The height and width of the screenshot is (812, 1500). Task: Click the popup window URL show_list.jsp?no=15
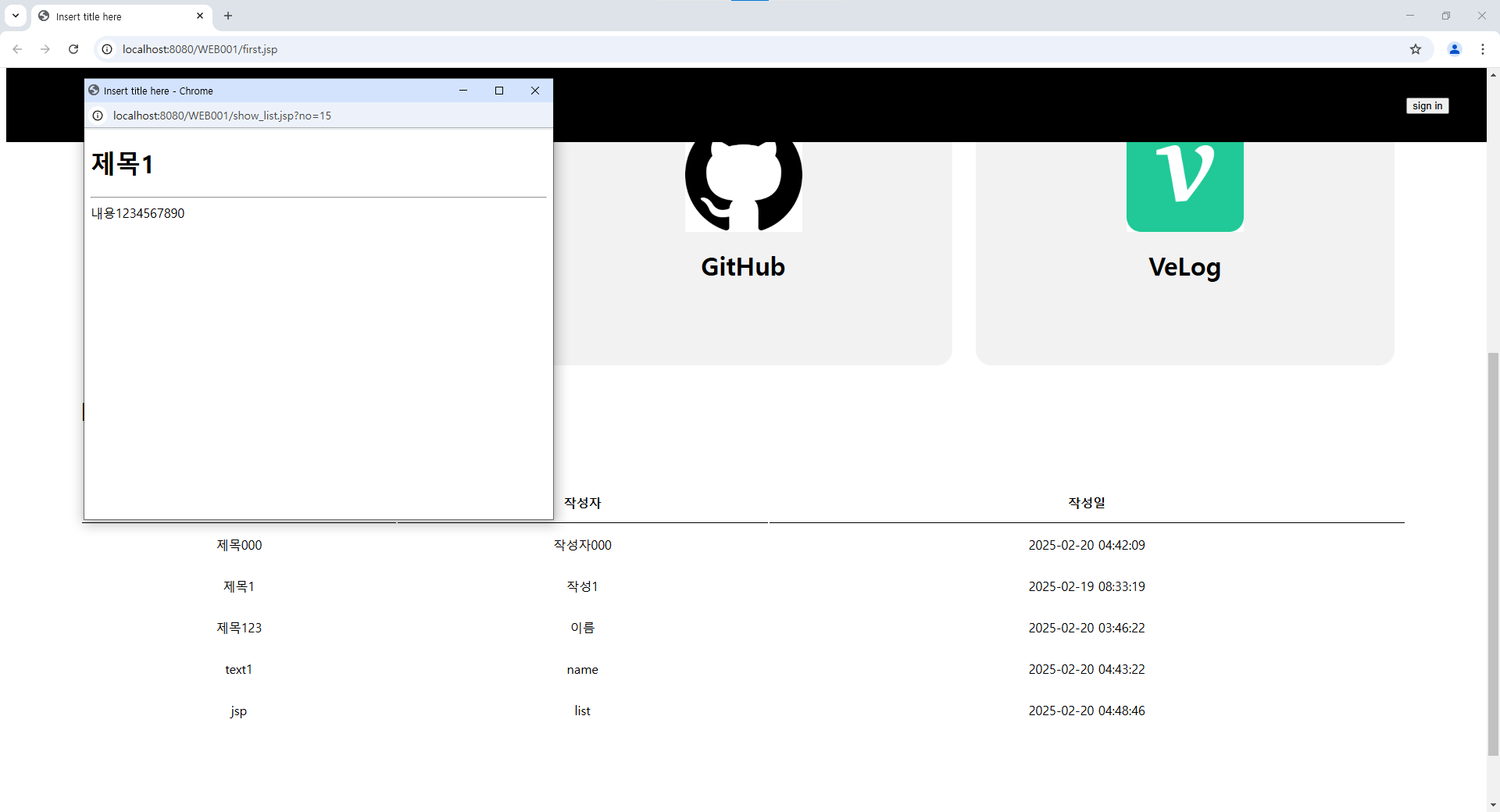222,116
